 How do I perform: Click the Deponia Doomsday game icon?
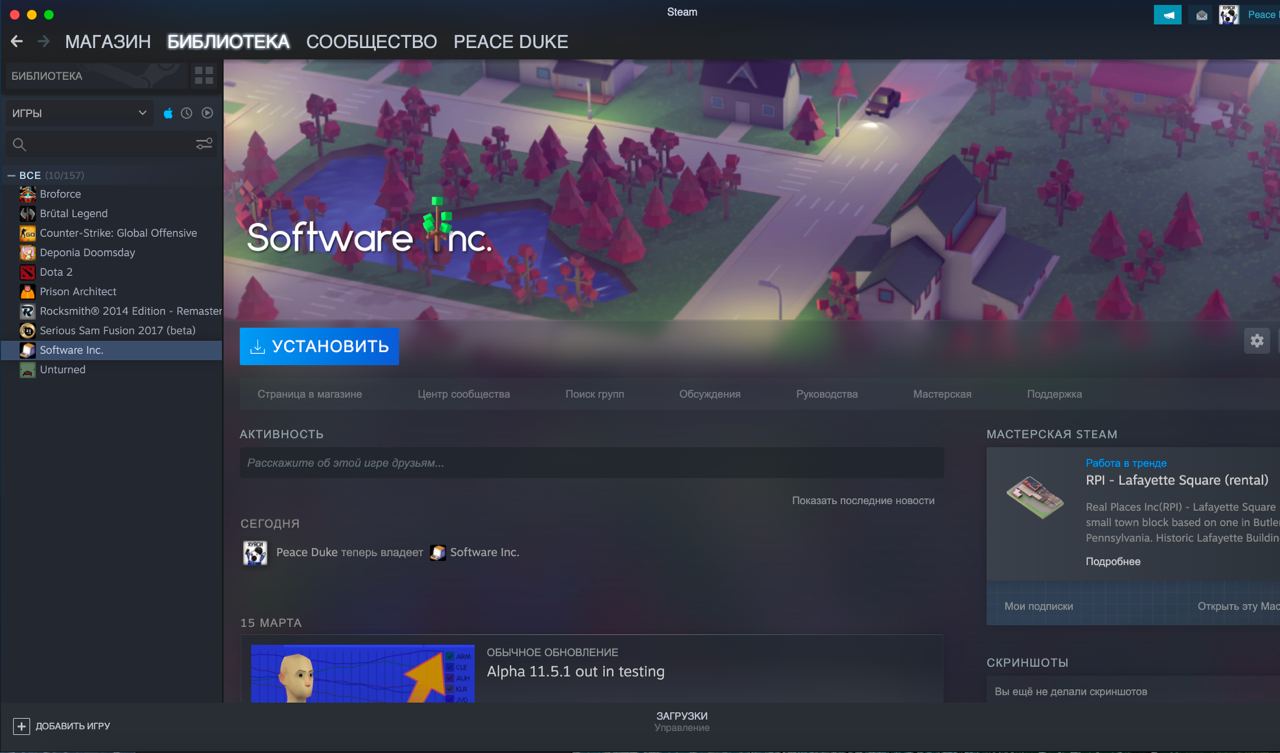tap(28, 252)
